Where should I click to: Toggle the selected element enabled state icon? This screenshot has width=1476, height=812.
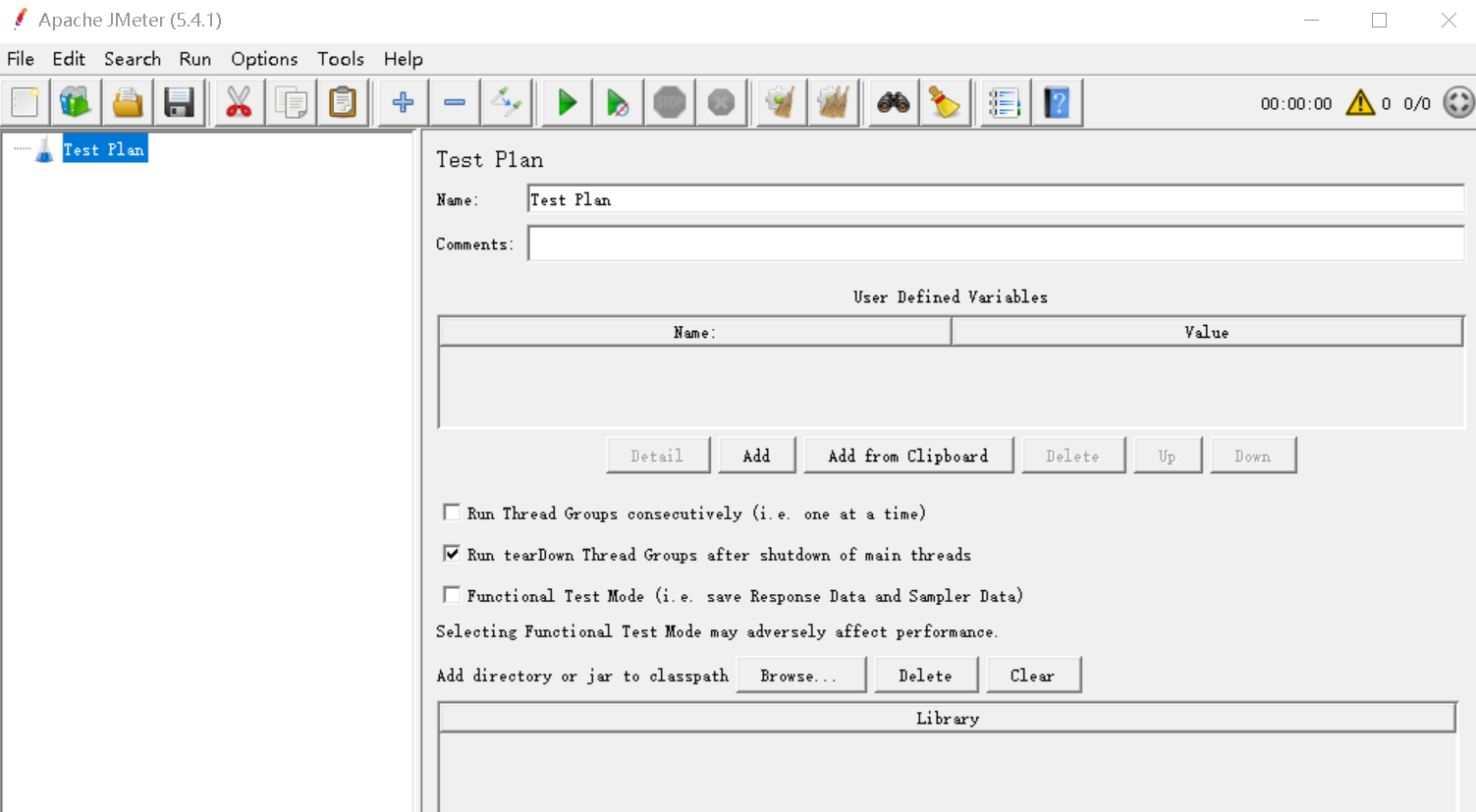(x=507, y=102)
